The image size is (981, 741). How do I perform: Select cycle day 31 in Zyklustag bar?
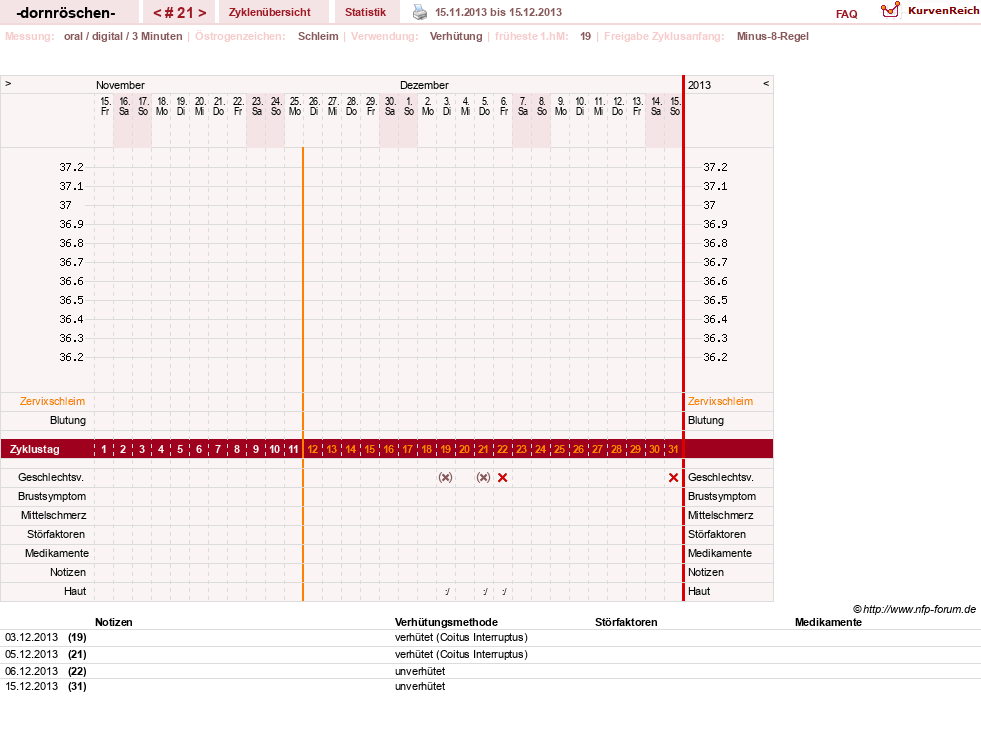tap(673, 449)
